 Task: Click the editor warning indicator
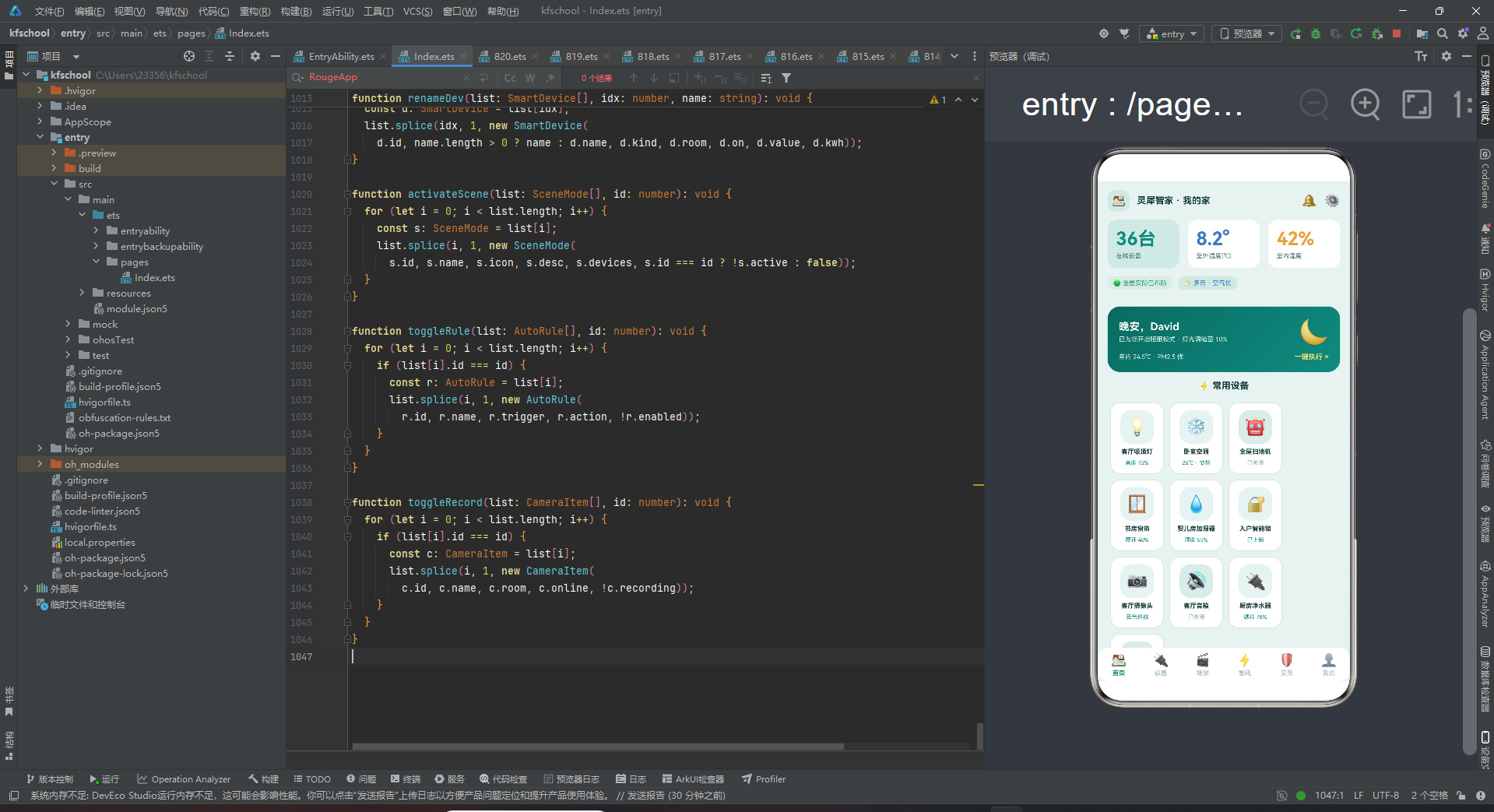tap(937, 100)
